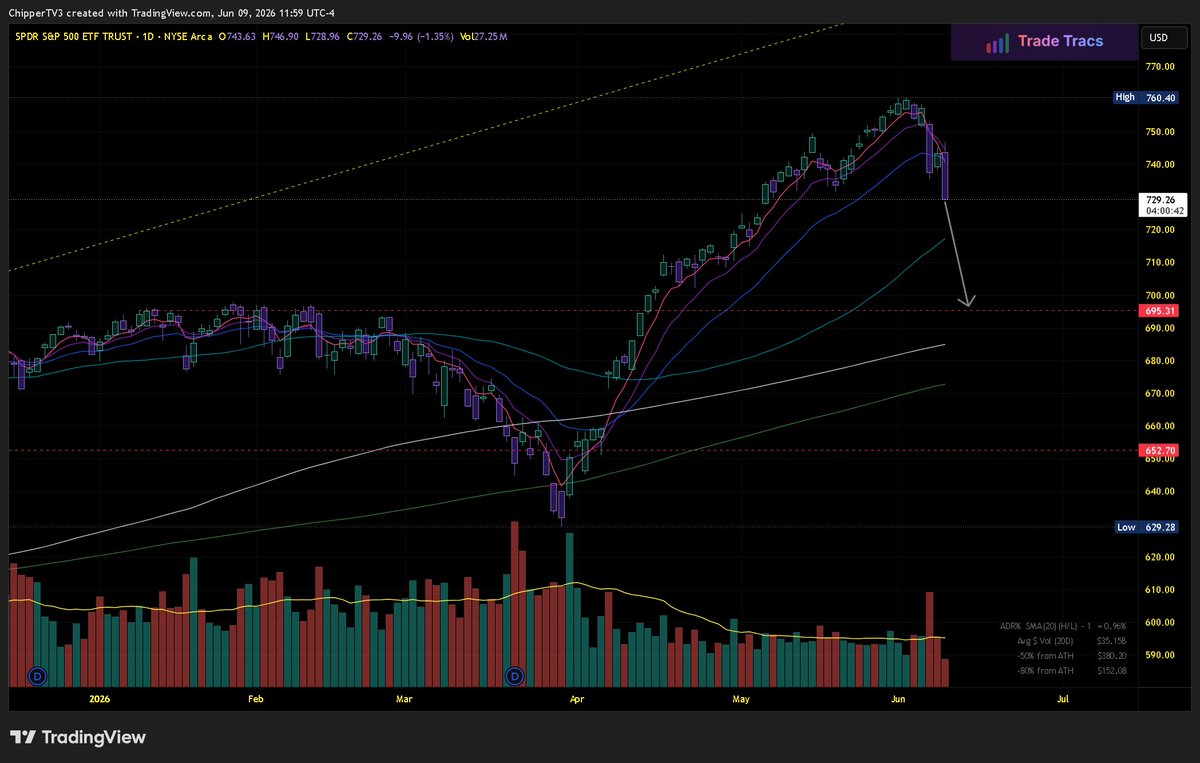The image size is (1200, 763).
Task: Click 670.00 on the price axis
Action: point(1159,394)
